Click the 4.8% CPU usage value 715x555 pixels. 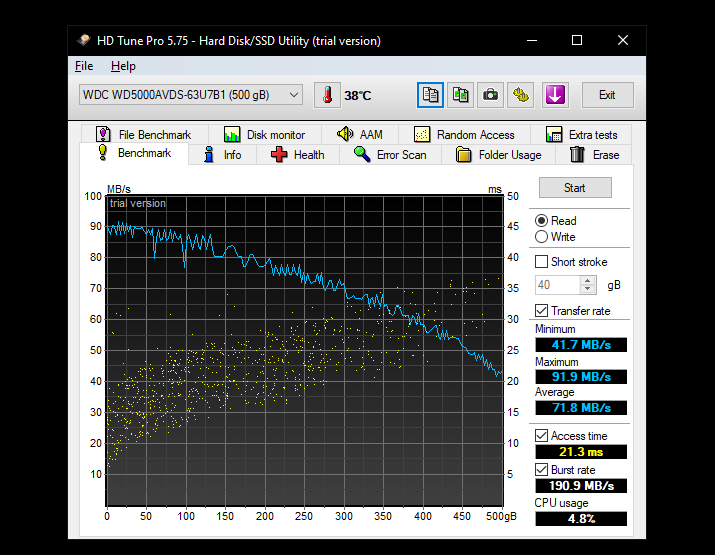tap(581, 519)
